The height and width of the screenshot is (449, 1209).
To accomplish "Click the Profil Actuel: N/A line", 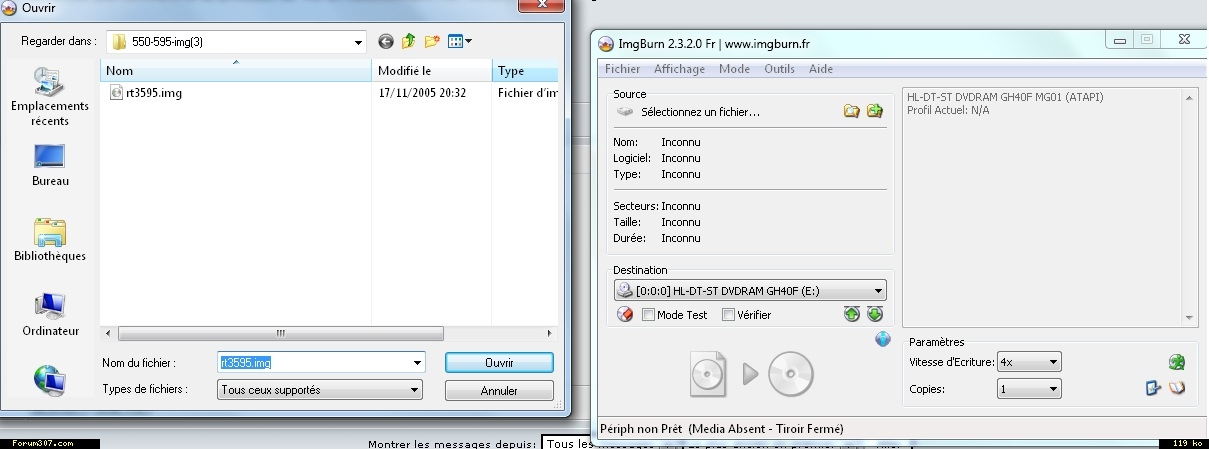I will 949,110.
